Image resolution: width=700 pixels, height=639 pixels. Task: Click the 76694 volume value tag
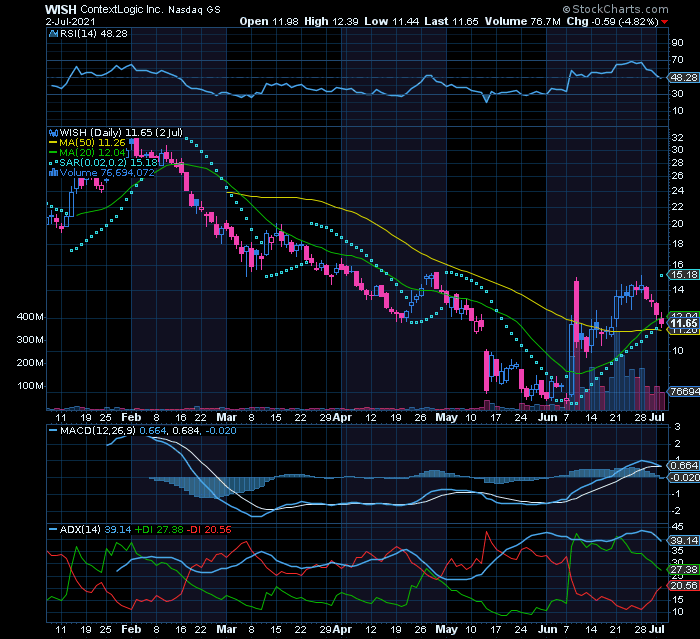coord(683,393)
